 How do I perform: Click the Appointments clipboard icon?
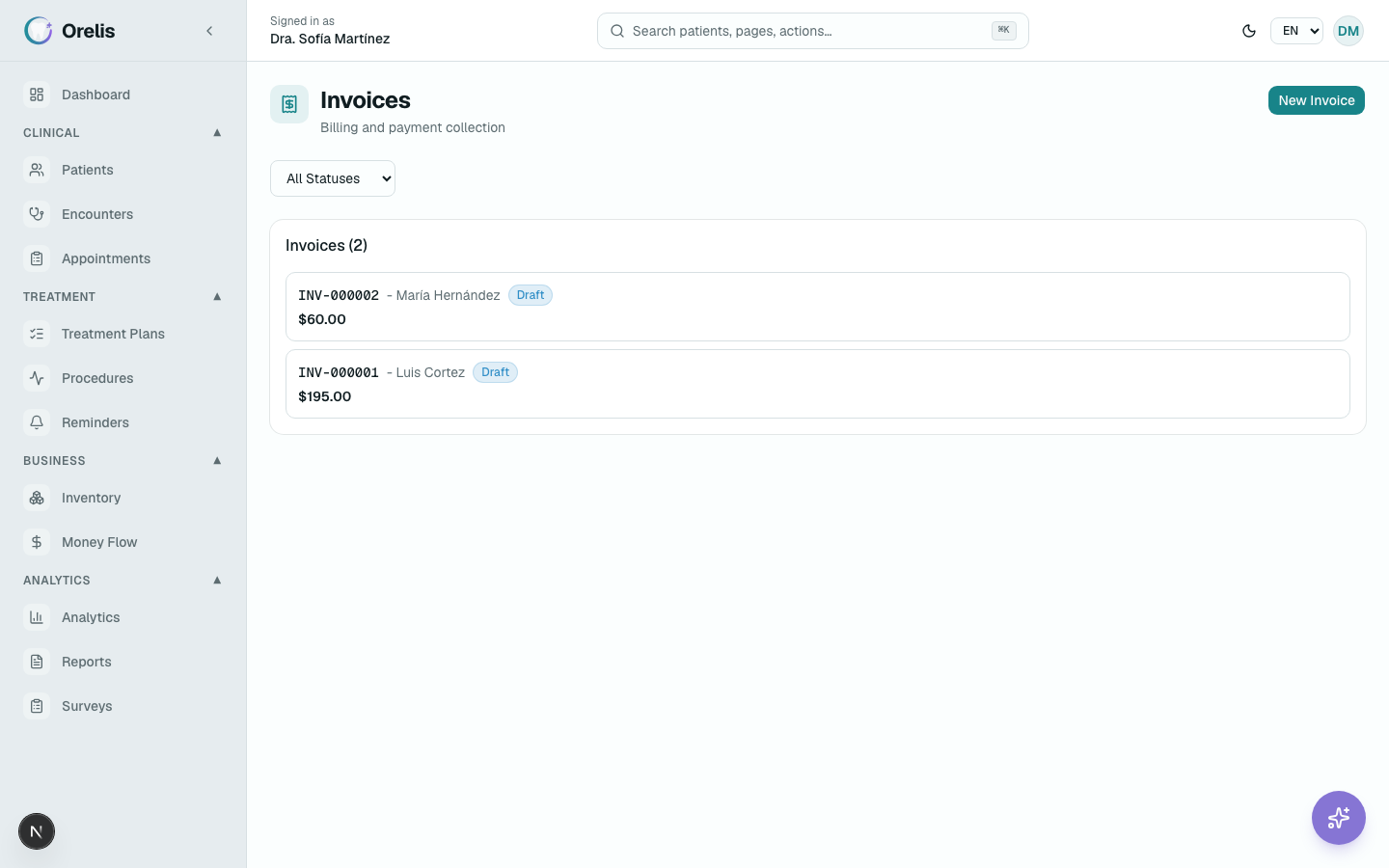coord(37,258)
